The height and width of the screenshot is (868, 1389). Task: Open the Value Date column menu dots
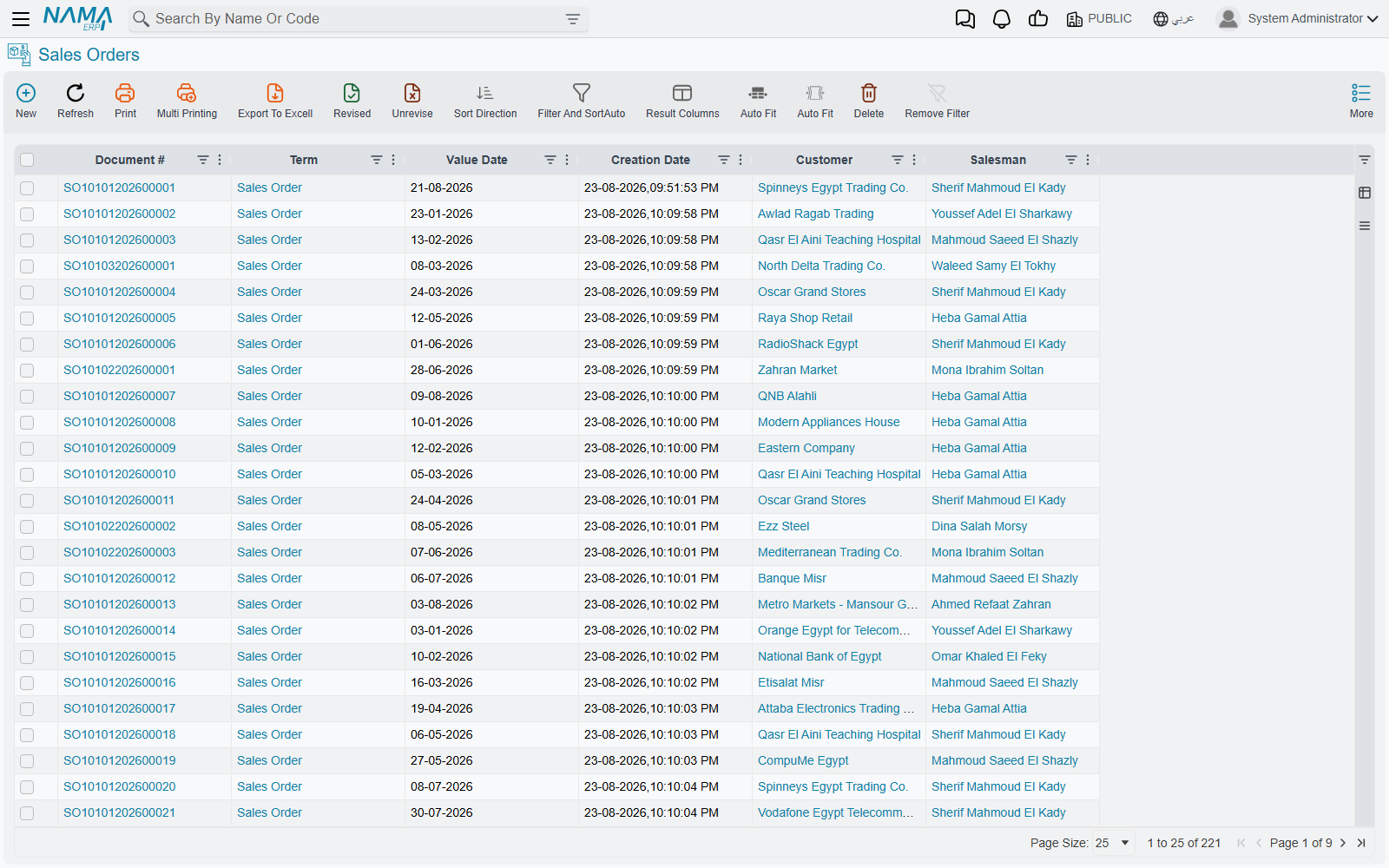pyautogui.click(x=567, y=160)
